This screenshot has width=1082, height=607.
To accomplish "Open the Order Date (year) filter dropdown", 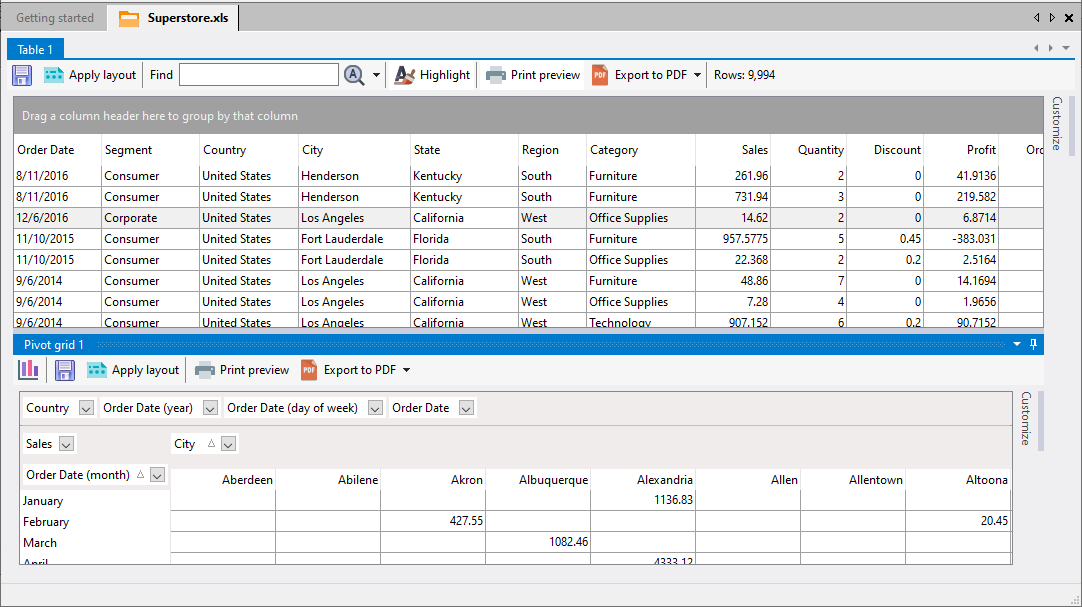I will [x=210, y=408].
